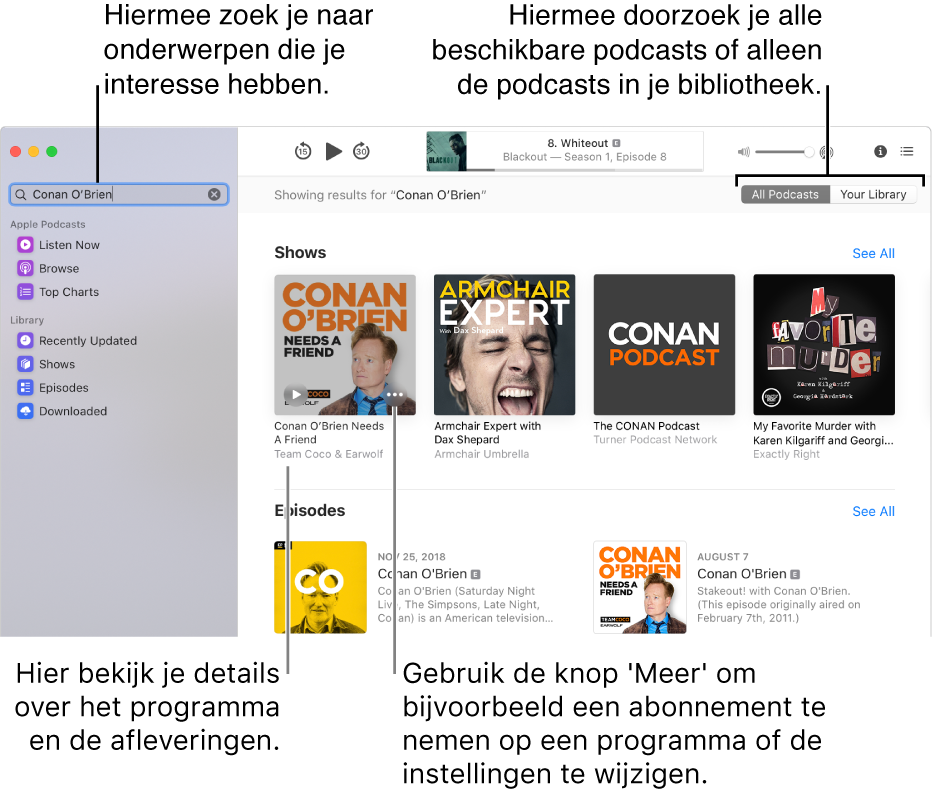
Task: Show the Up Next list icon
Action: point(907,151)
